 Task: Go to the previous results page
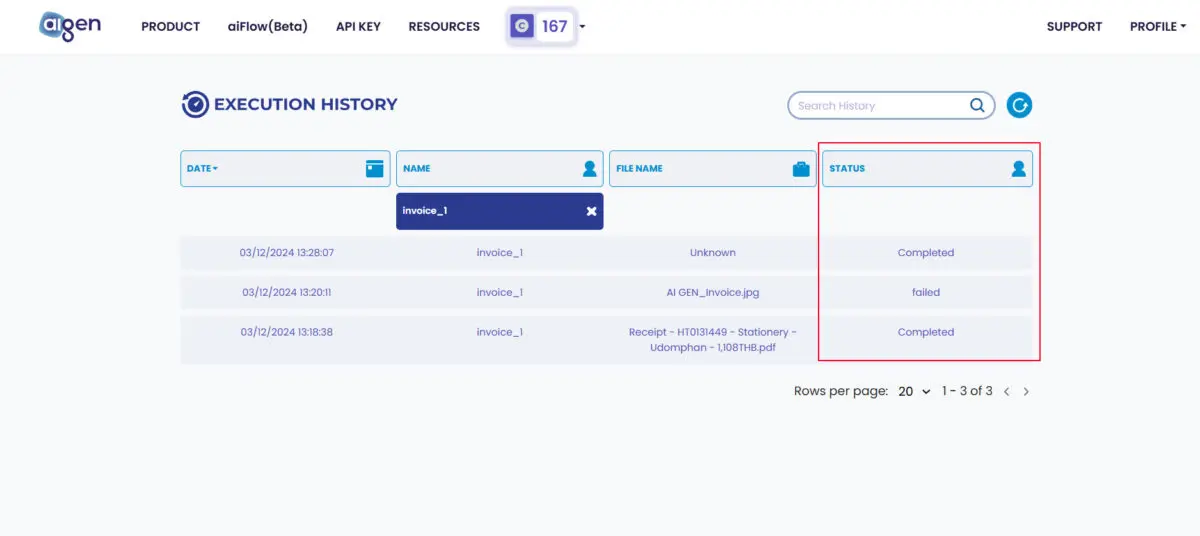tap(1007, 392)
